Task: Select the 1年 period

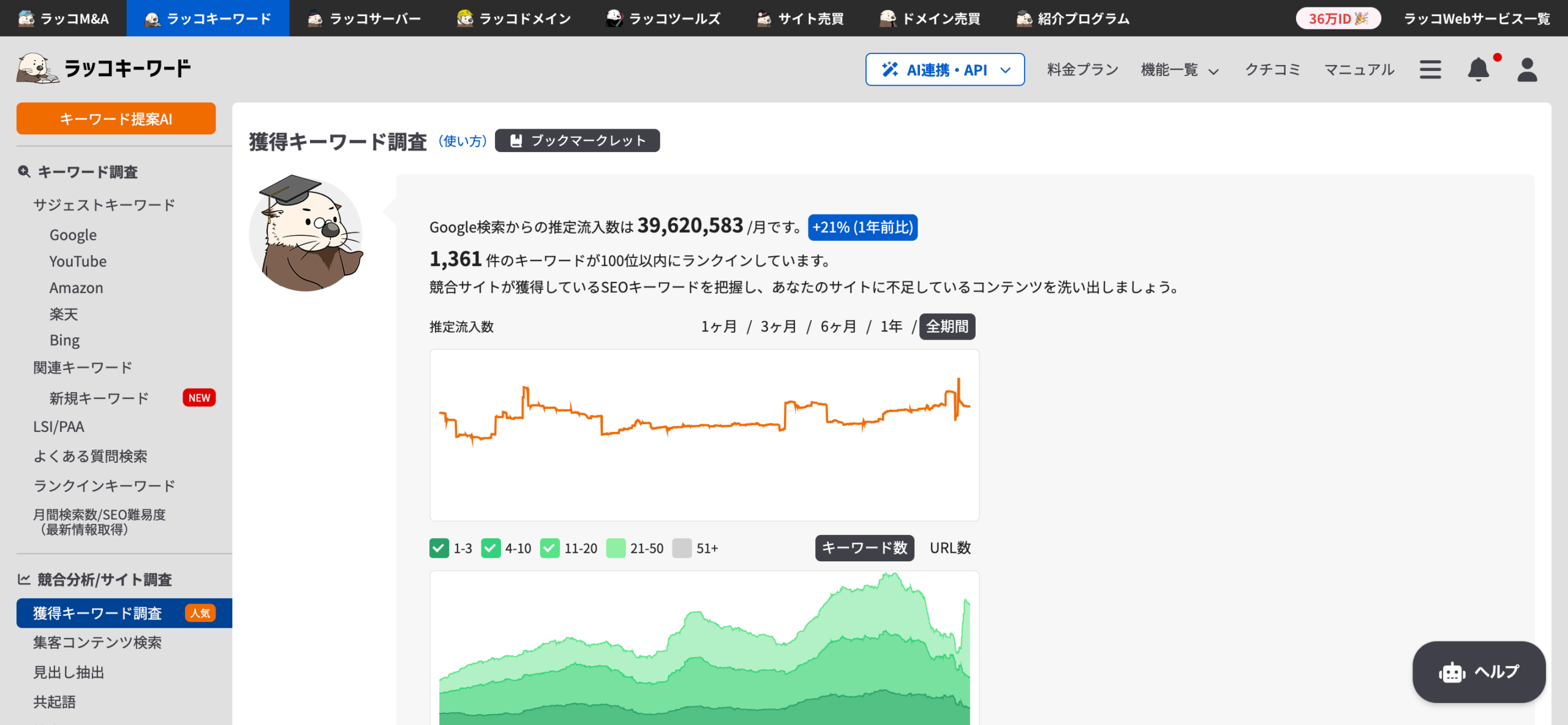Action: pos(891,327)
